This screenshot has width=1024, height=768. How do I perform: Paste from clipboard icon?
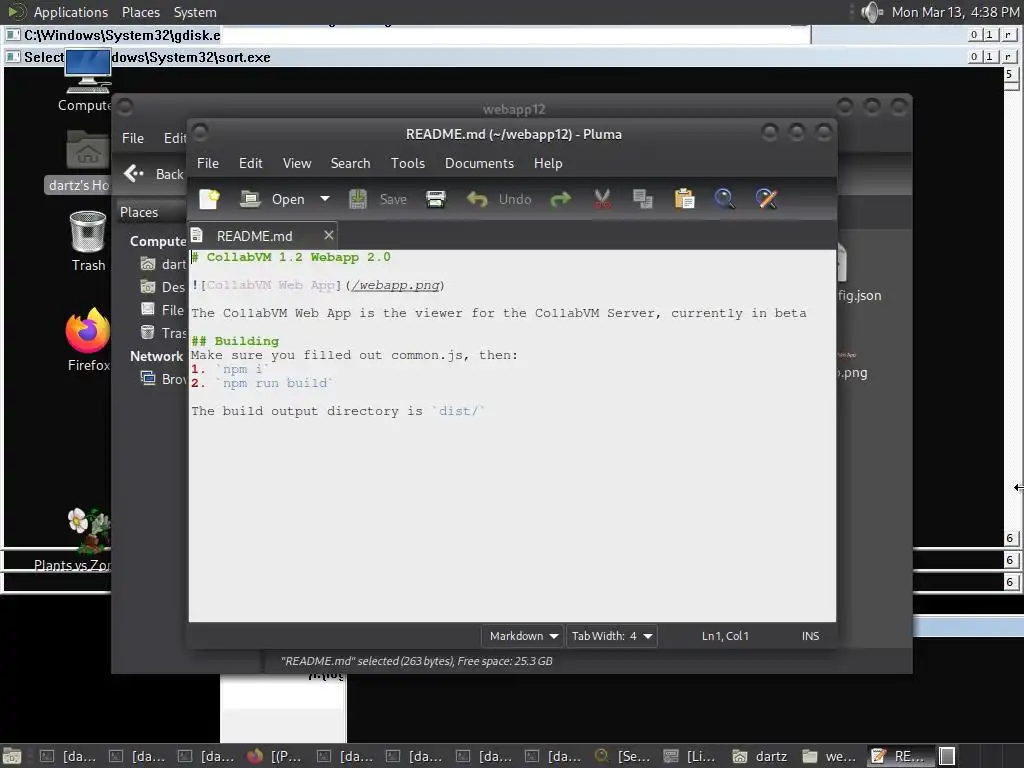click(x=684, y=199)
